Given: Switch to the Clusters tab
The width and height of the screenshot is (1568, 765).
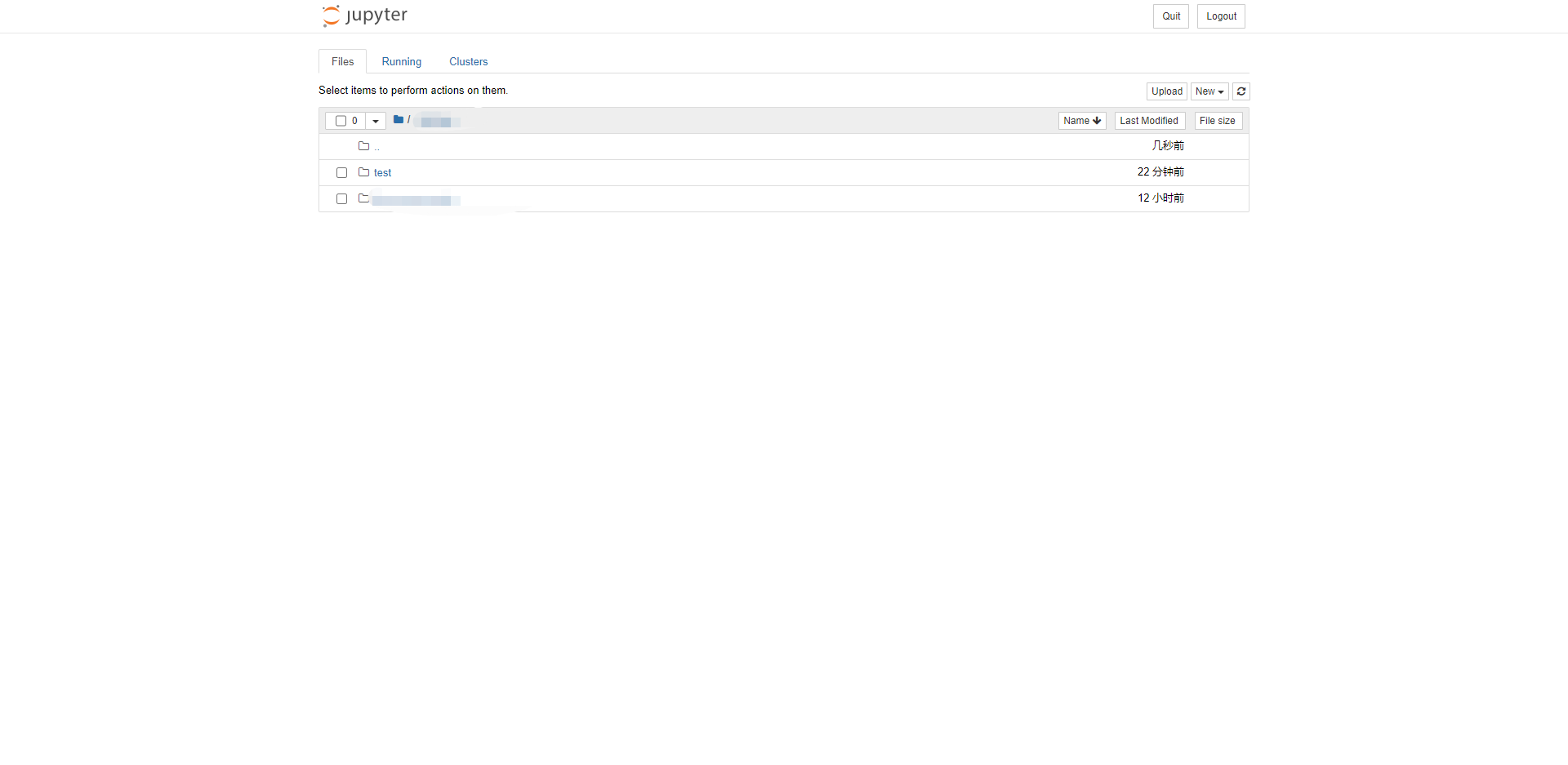Looking at the screenshot, I should point(469,61).
